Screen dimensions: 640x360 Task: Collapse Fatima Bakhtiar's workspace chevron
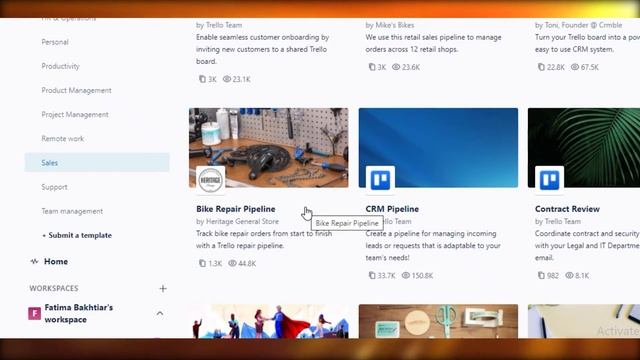pos(160,313)
